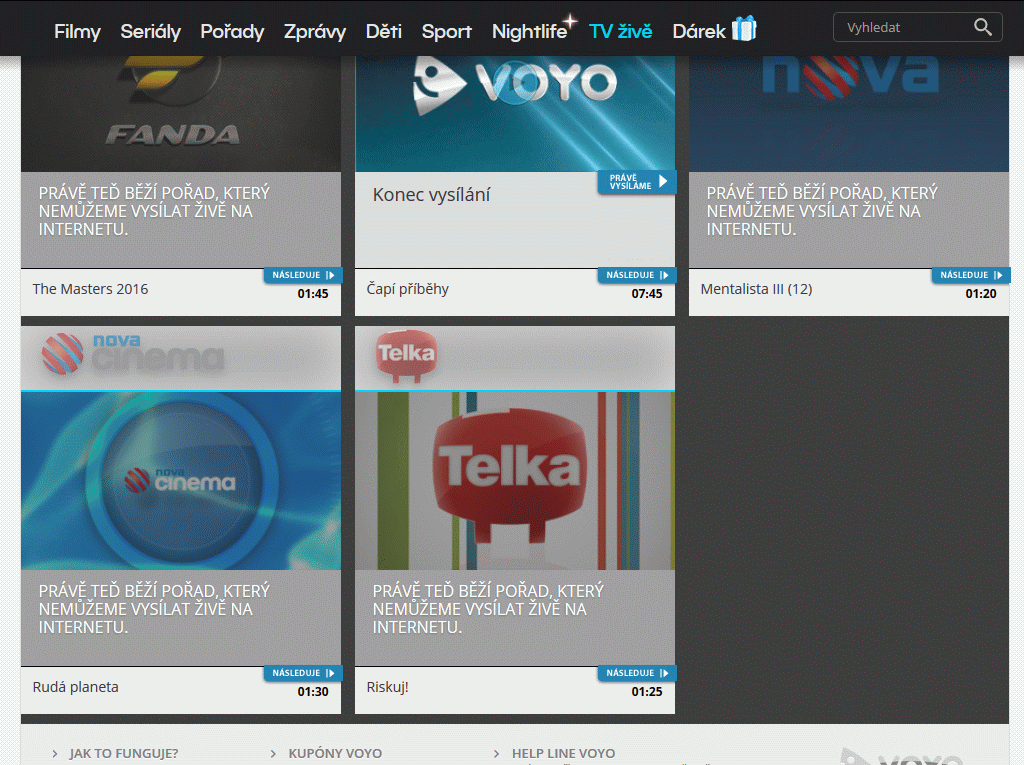Click the 07:45 start time

pos(647,294)
